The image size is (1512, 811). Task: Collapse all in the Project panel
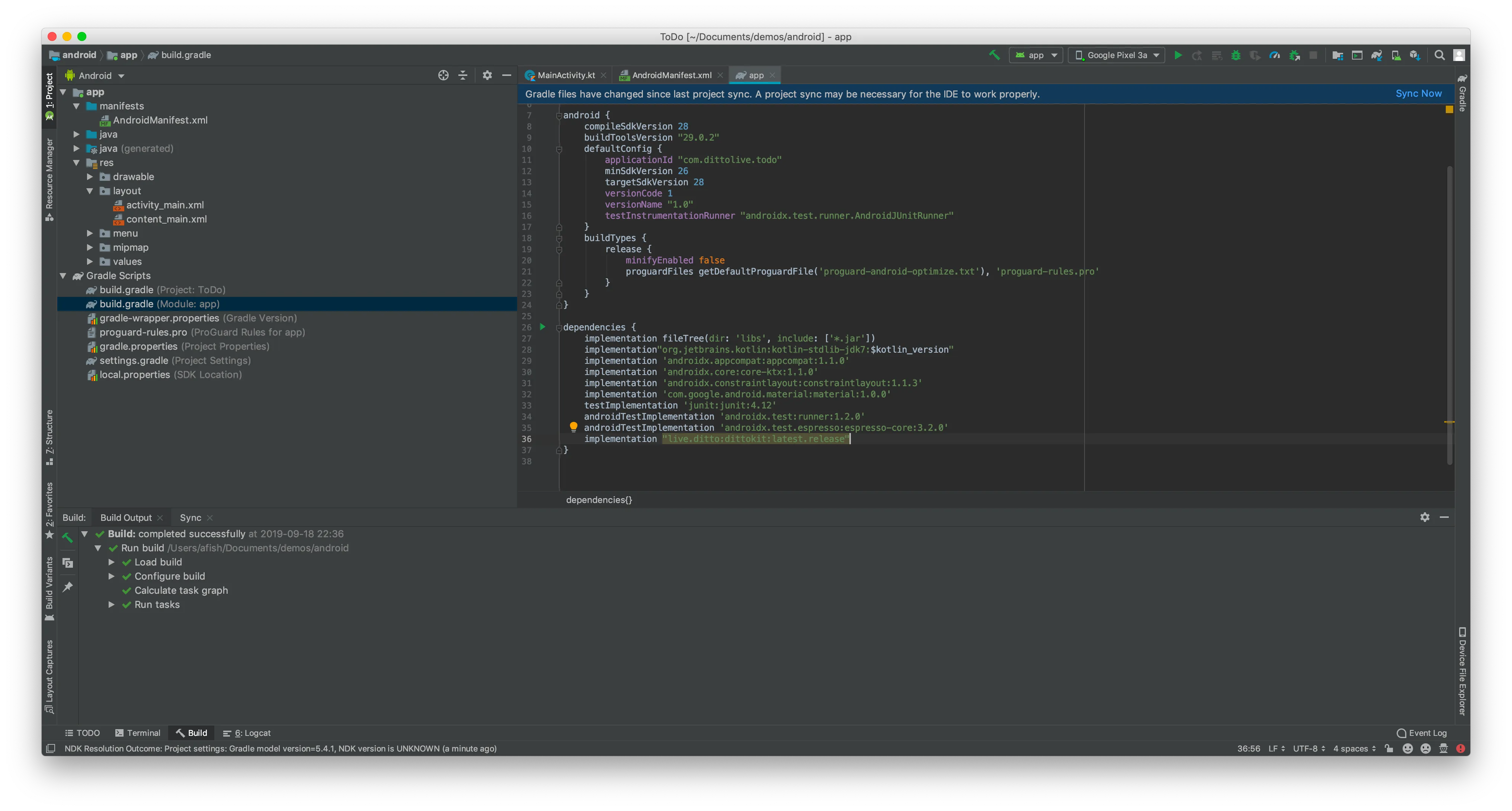pos(463,75)
